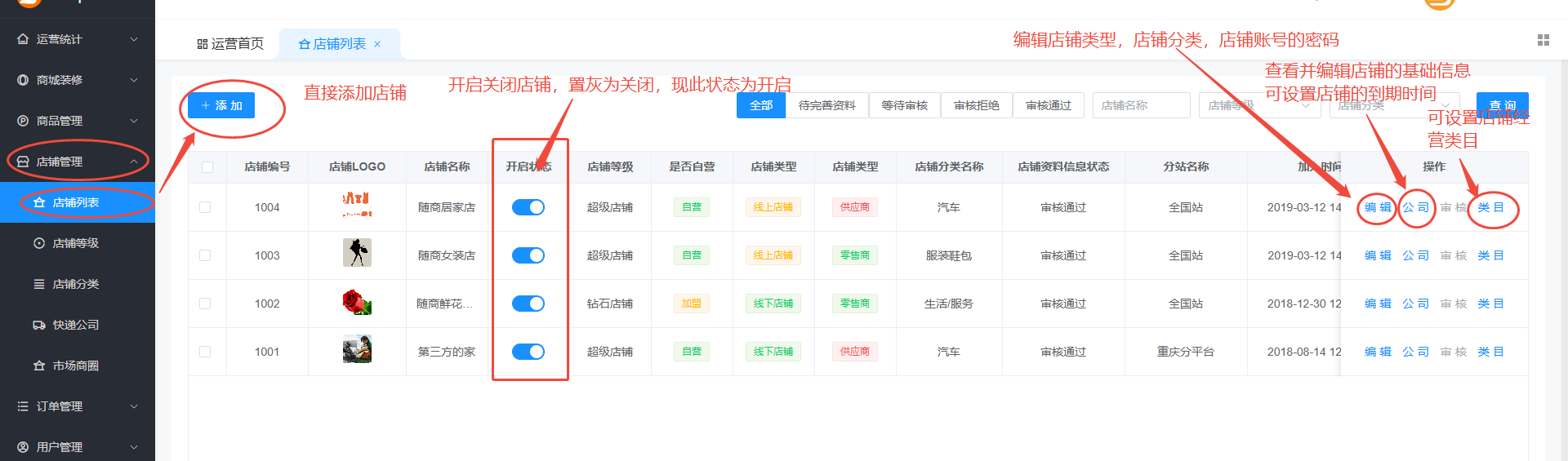Click 编辑 link for store 1002
This screenshot has height=461, width=1568.
click(1378, 304)
